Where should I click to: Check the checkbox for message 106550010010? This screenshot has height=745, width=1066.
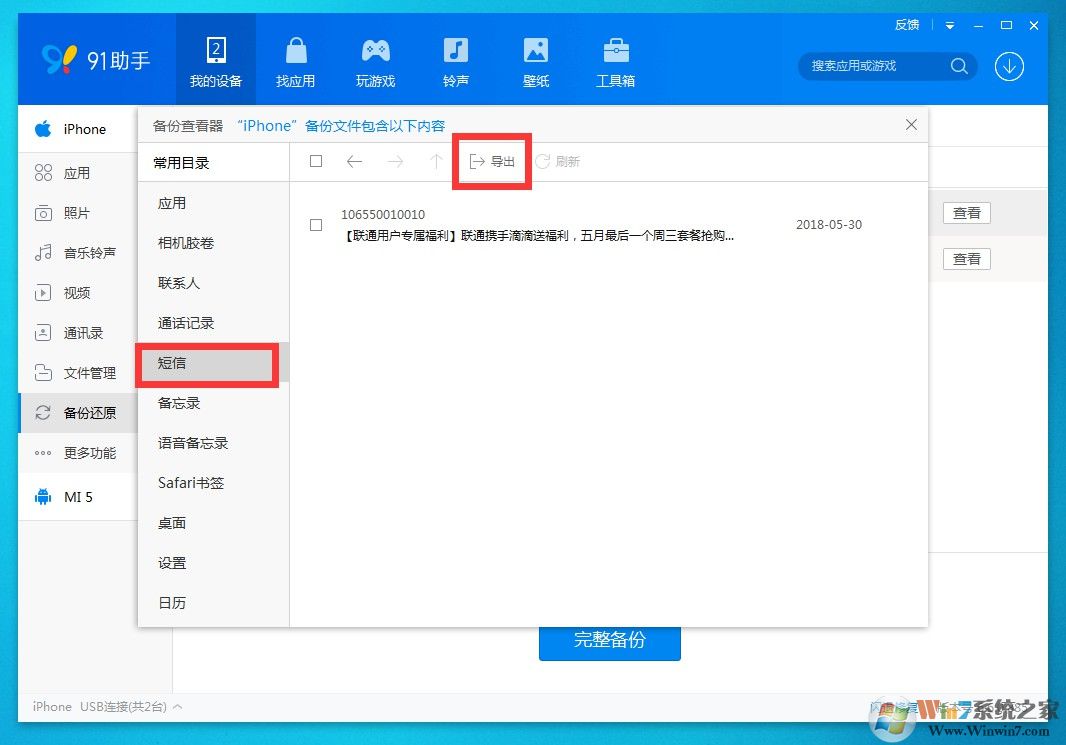click(x=316, y=225)
